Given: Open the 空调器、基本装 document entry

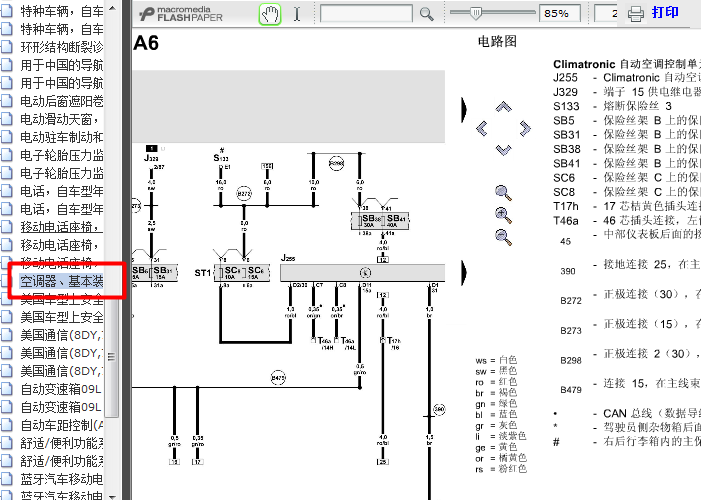Looking at the screenshot, I should [62, 282].
